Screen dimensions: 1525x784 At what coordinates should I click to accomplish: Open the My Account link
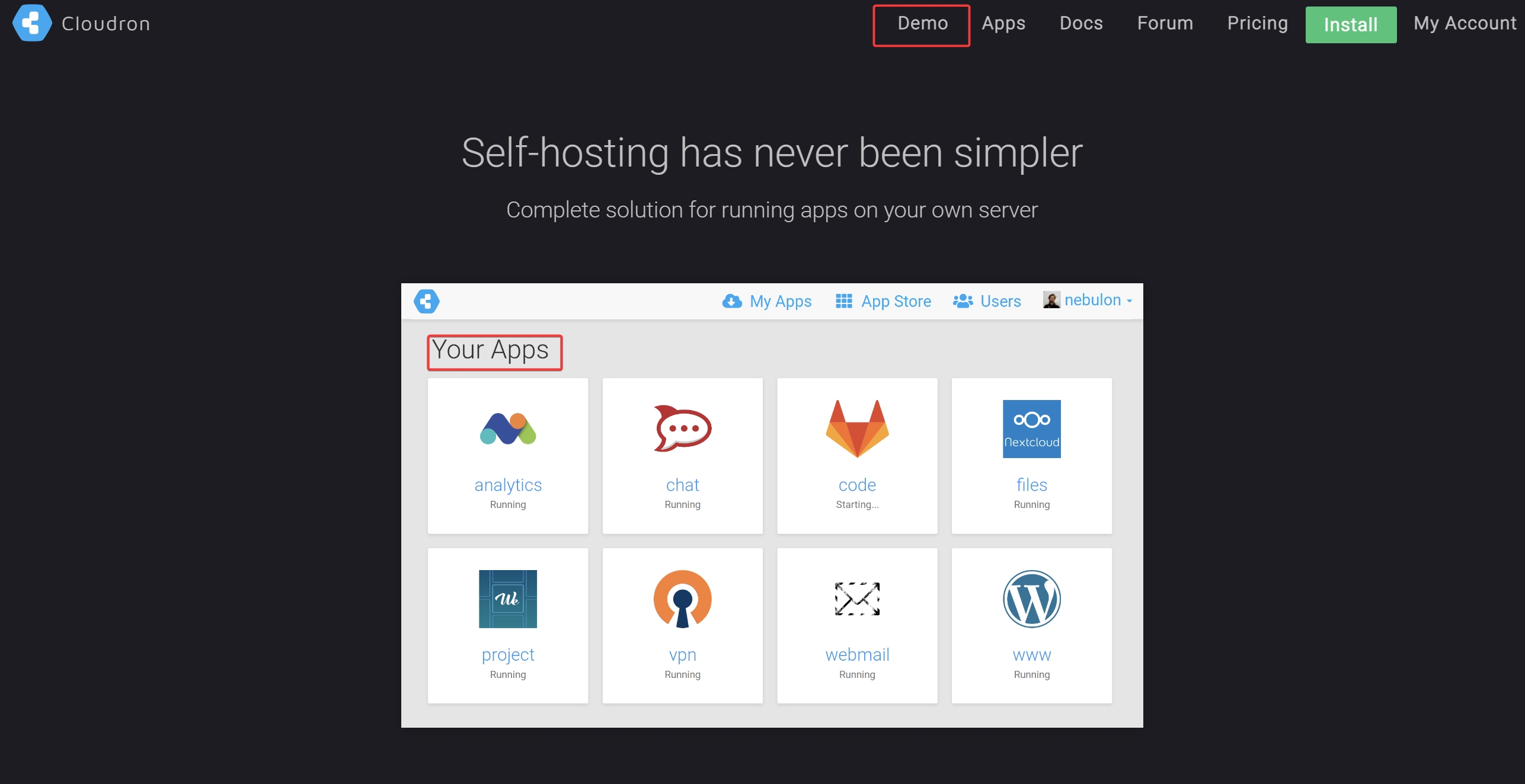[x=1465, y=23]
